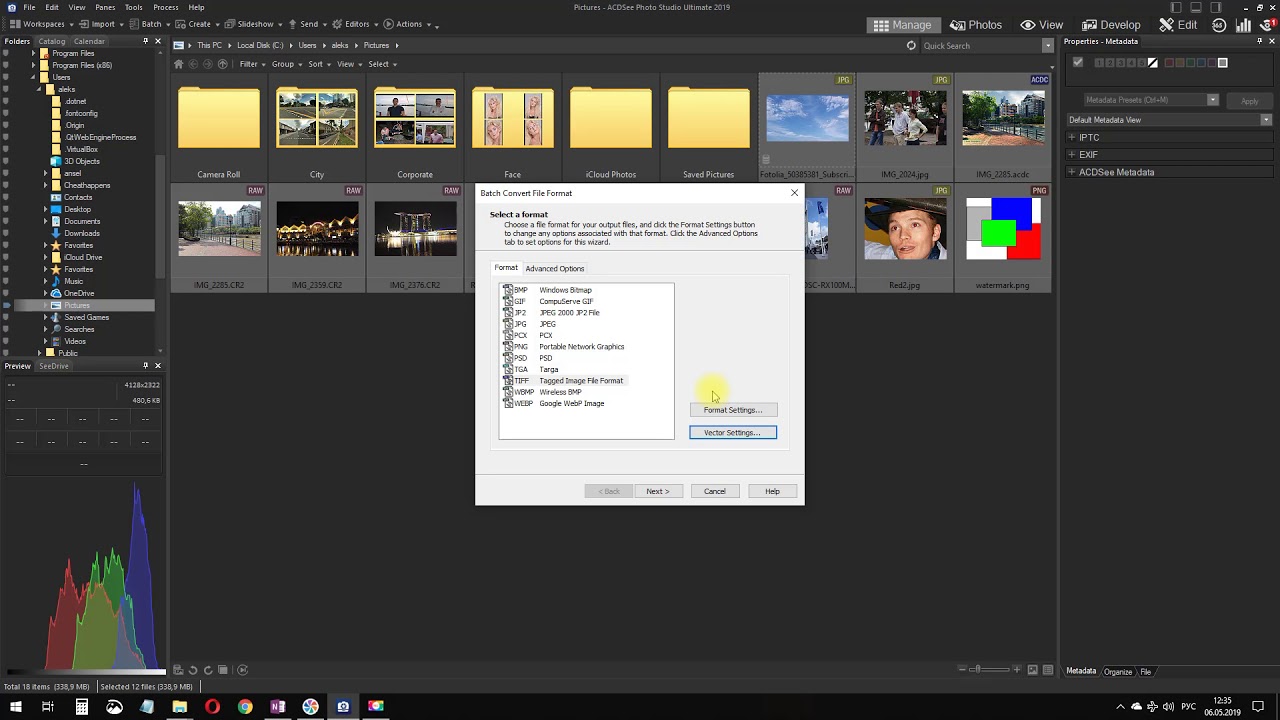The height and width of the screenshot is (720, 1280).
Task: Select PNG Portable Network Graphics format
Action: point(564,347)
